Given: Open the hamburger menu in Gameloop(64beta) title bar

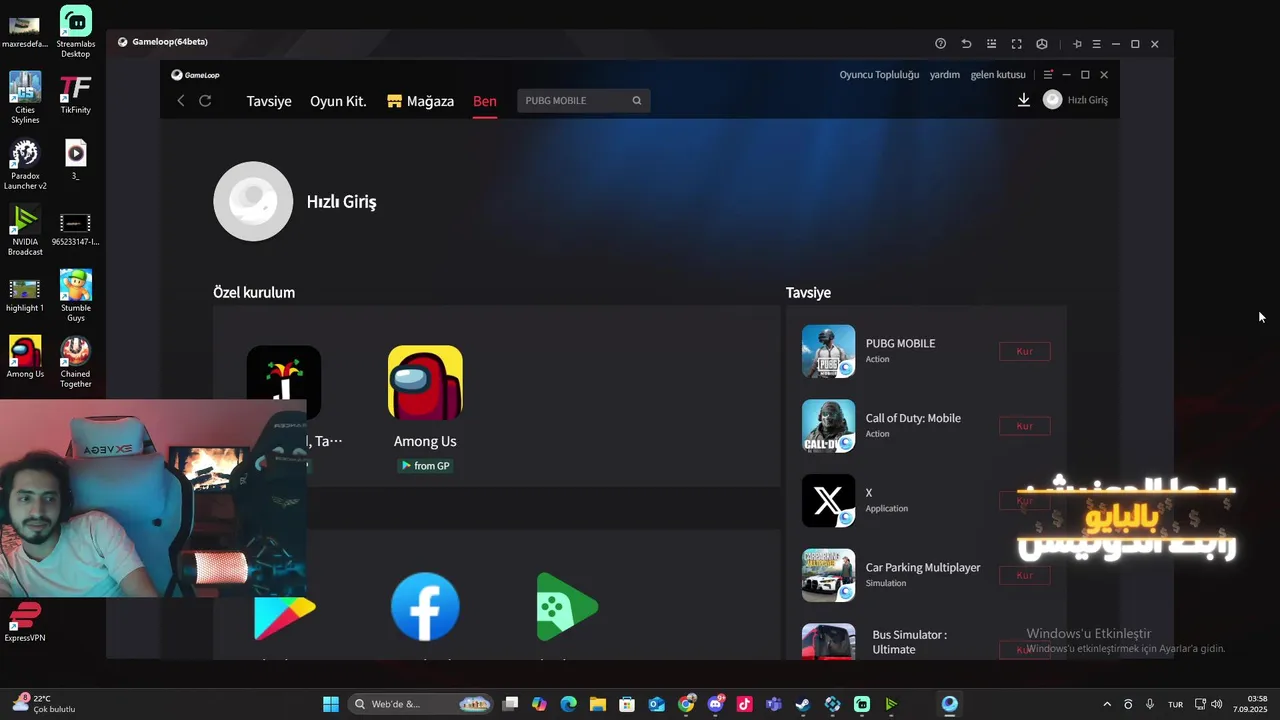Looking at the screenshot, I should [1096, 44].
